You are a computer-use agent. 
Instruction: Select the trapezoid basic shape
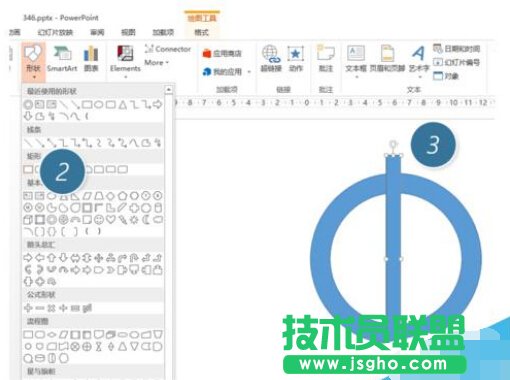(99, 196)
